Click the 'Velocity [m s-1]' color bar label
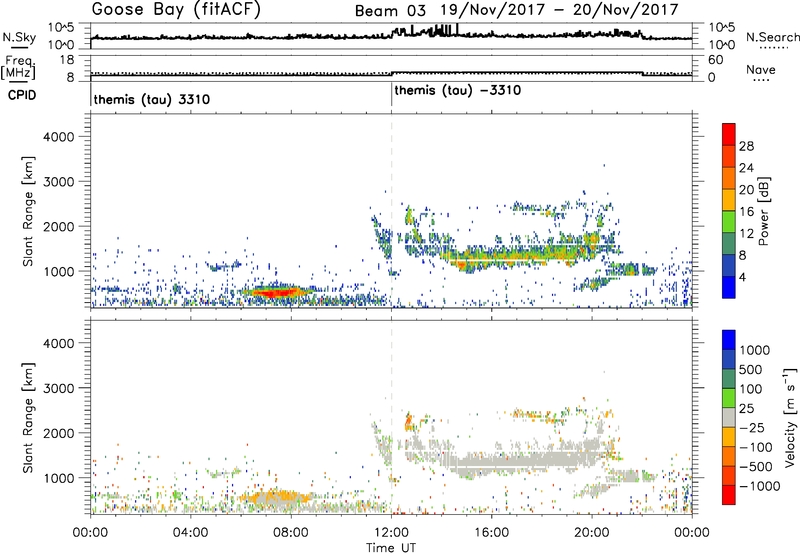 (790, 417)
